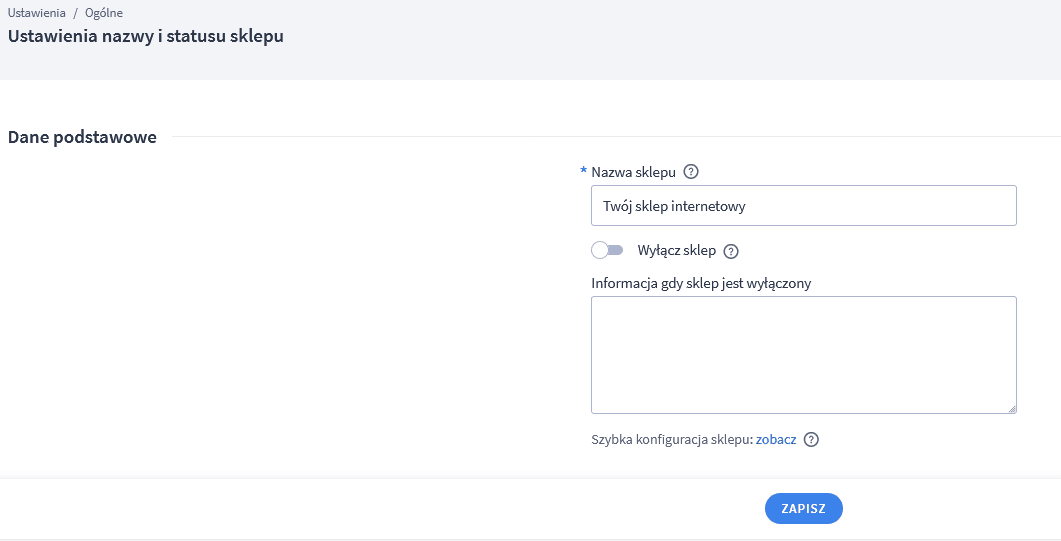Click the breadcrumb slash separator
1061x541 pixels.
(x=76, y=13)
